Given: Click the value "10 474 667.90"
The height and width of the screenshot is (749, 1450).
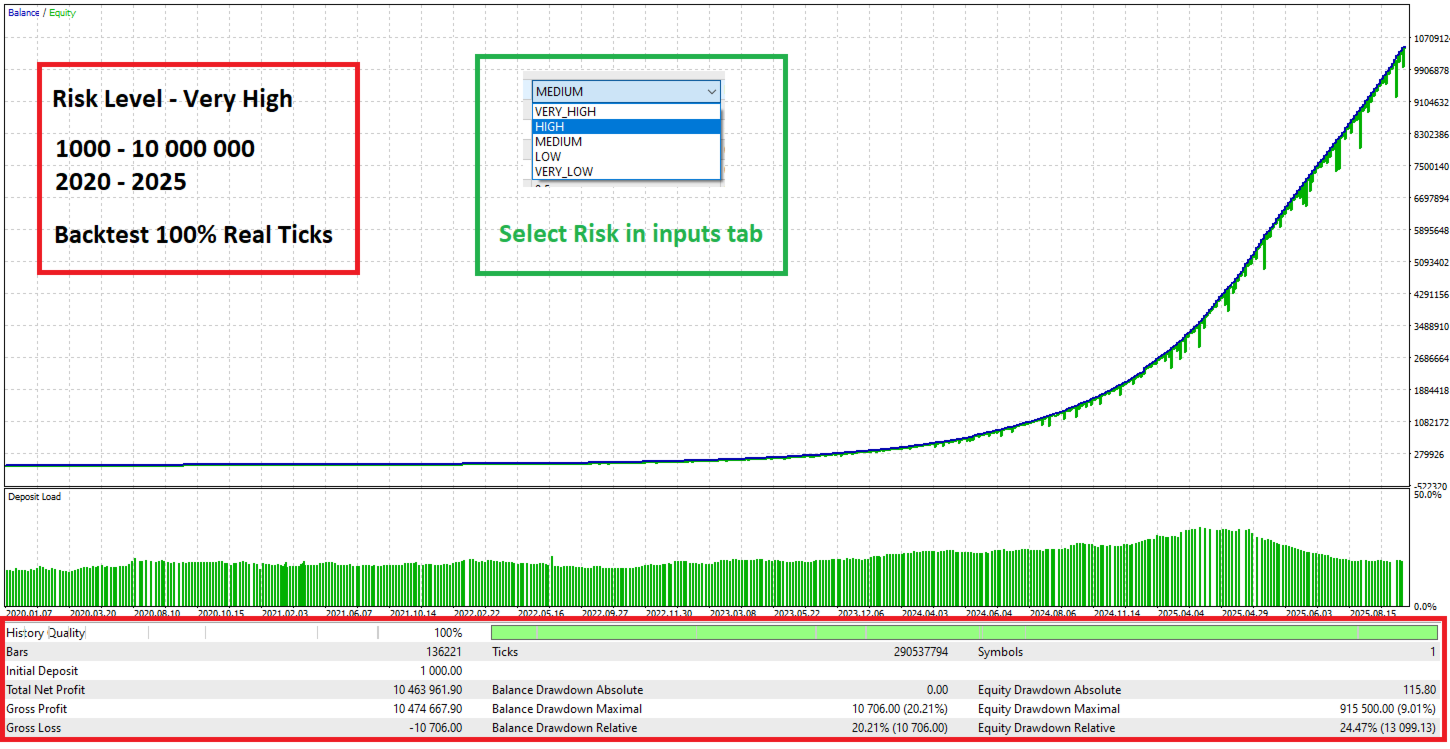Looking at the screenshot, I should 427,709.
